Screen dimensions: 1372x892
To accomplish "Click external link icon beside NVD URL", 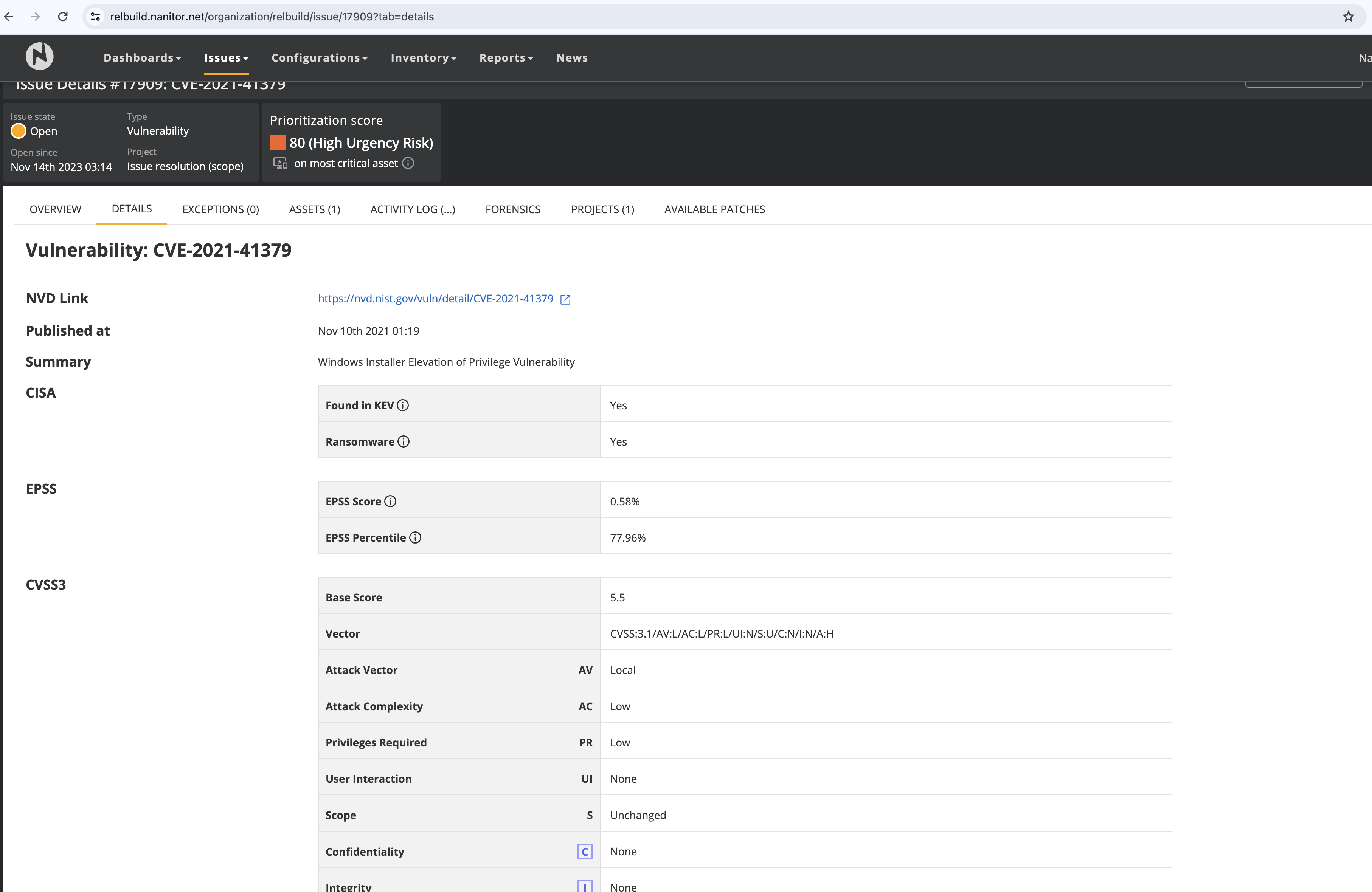I will point(565,299).
